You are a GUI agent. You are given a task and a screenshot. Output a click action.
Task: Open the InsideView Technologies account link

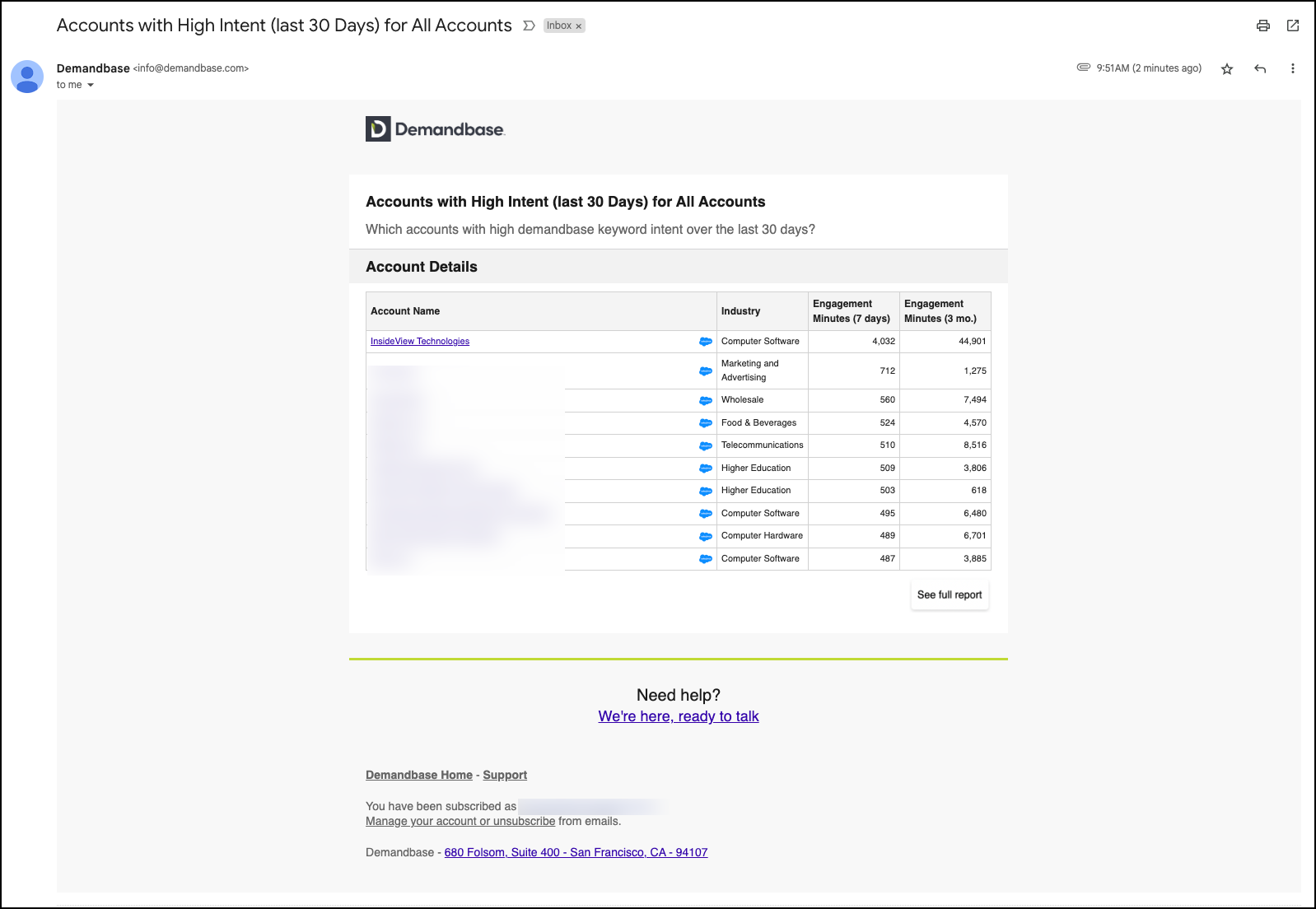coord(420,341)
